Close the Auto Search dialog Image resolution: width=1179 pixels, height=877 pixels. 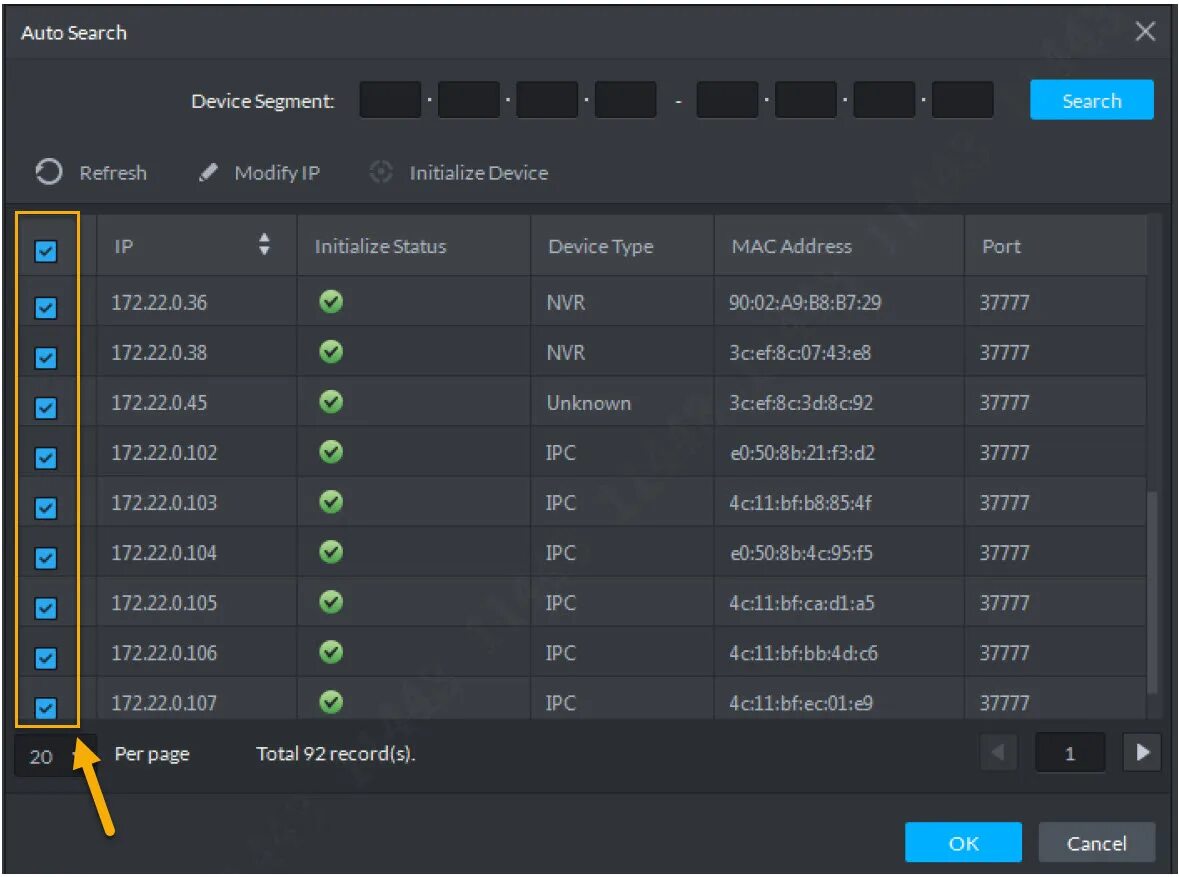(x=1145, y=32)
